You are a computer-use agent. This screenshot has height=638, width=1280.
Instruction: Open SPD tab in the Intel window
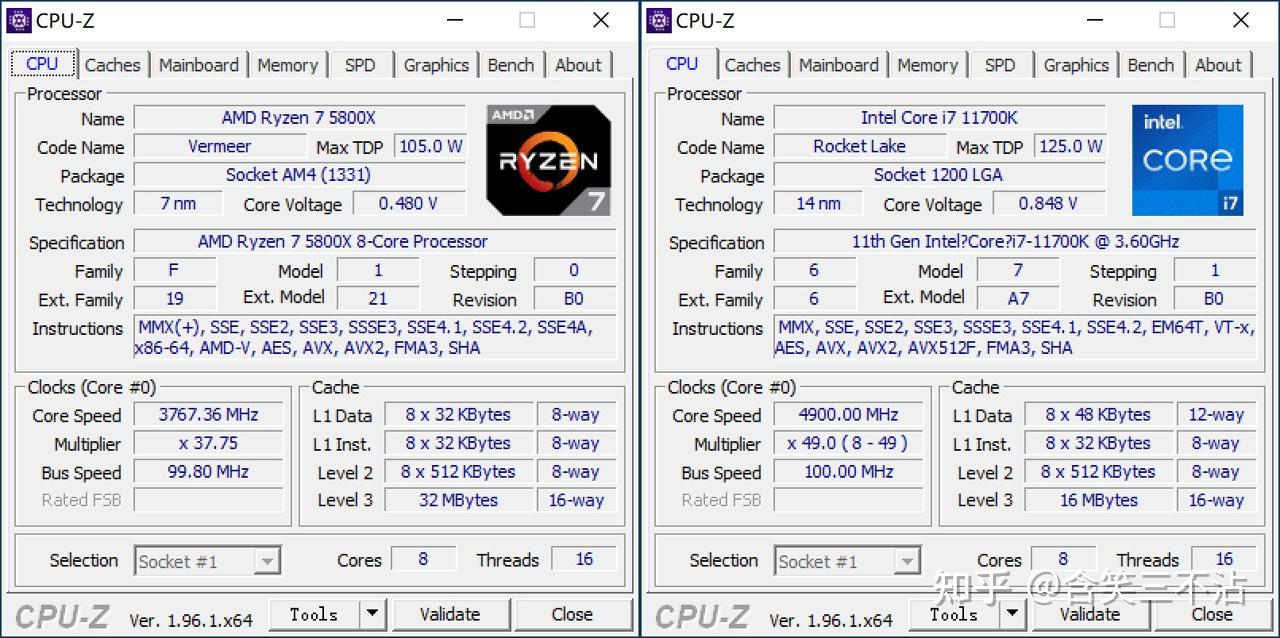pyautogui.click(x=1000, y=65)
